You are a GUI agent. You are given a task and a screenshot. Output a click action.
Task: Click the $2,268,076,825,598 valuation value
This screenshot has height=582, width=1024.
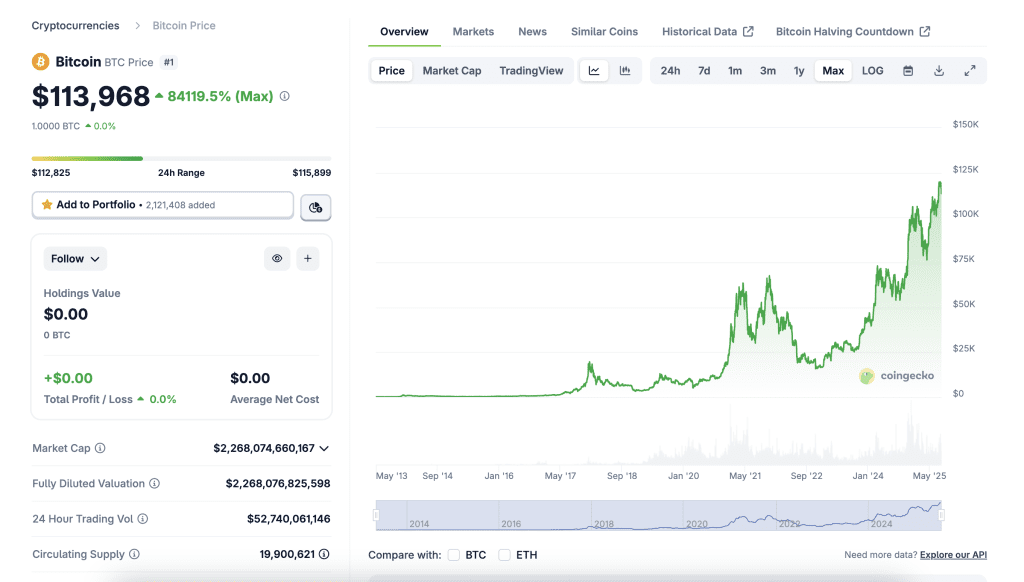(278, 483)
